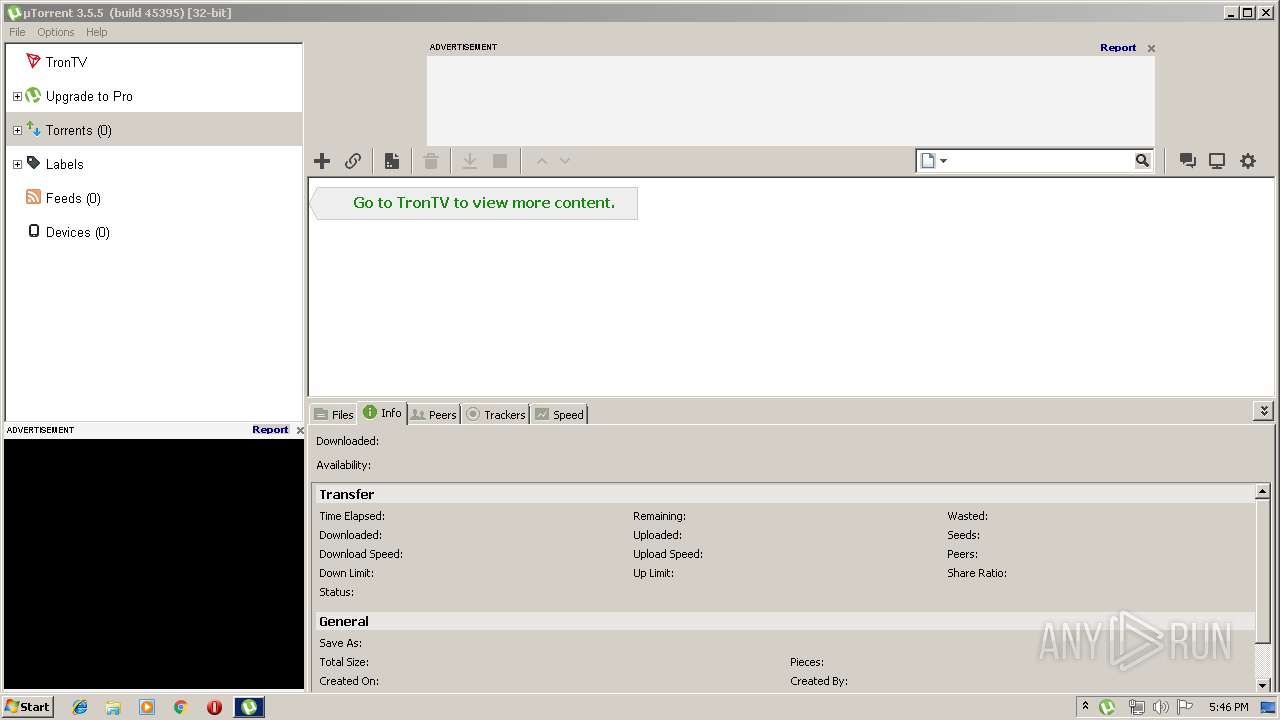
Task: Open the search provider dropdown arrow
Action: (x=943, y=161)
